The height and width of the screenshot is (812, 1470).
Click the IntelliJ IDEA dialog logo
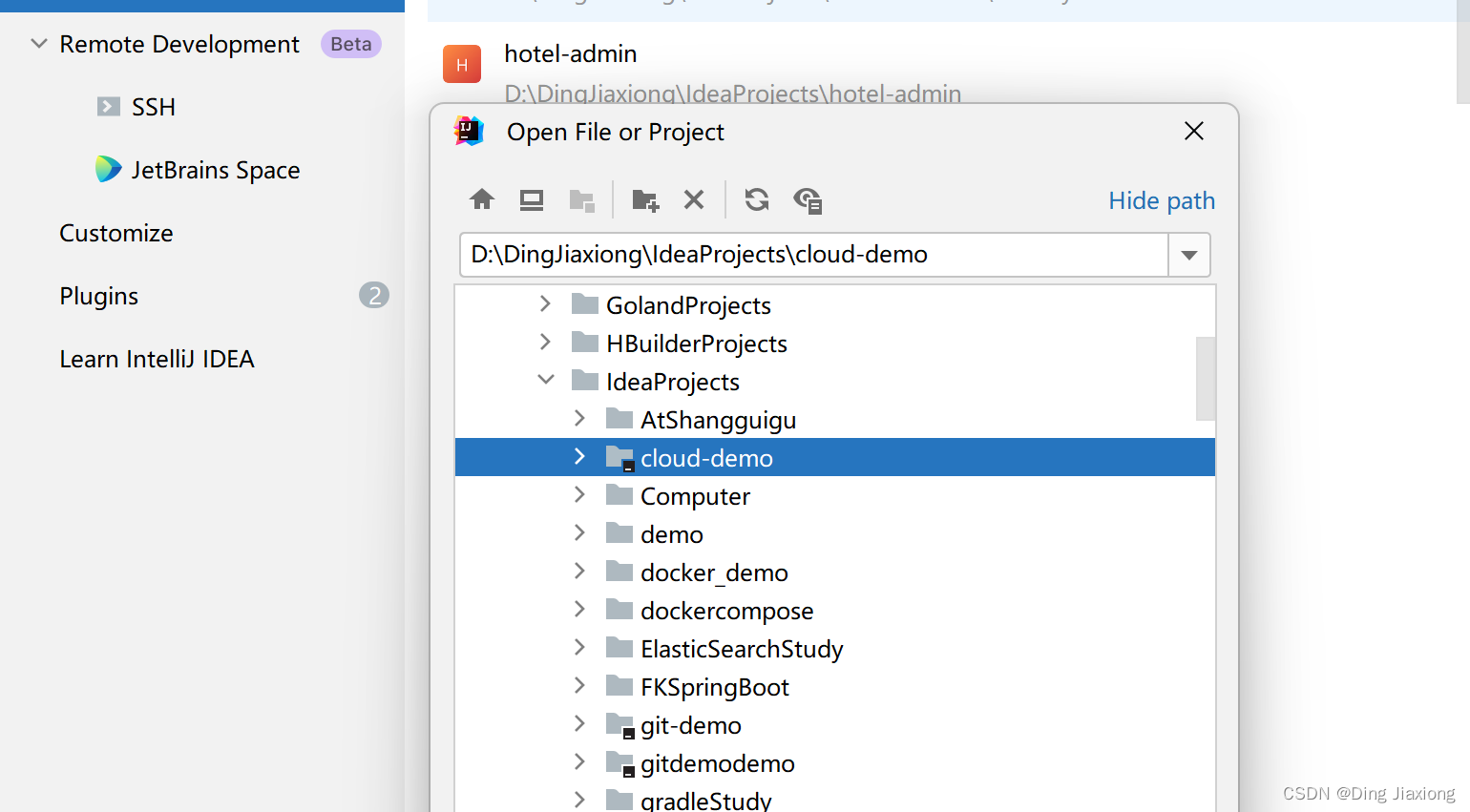469,131
